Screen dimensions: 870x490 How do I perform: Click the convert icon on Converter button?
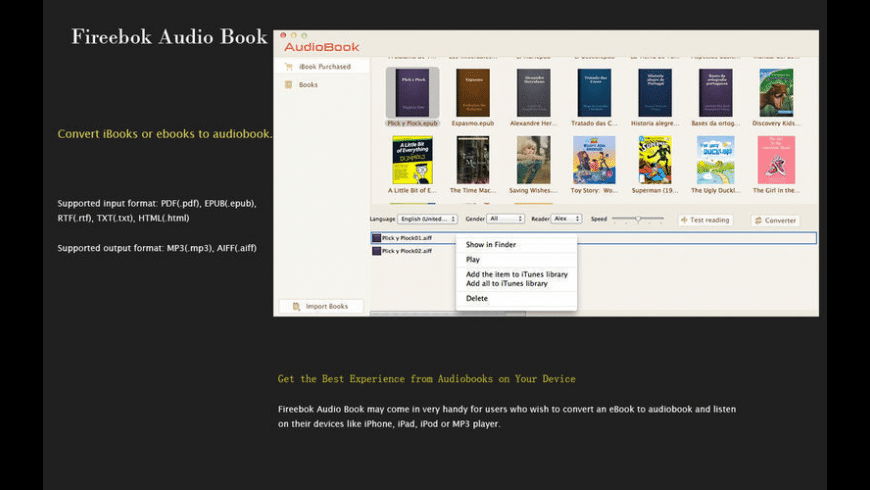click(x=758, y=220)
